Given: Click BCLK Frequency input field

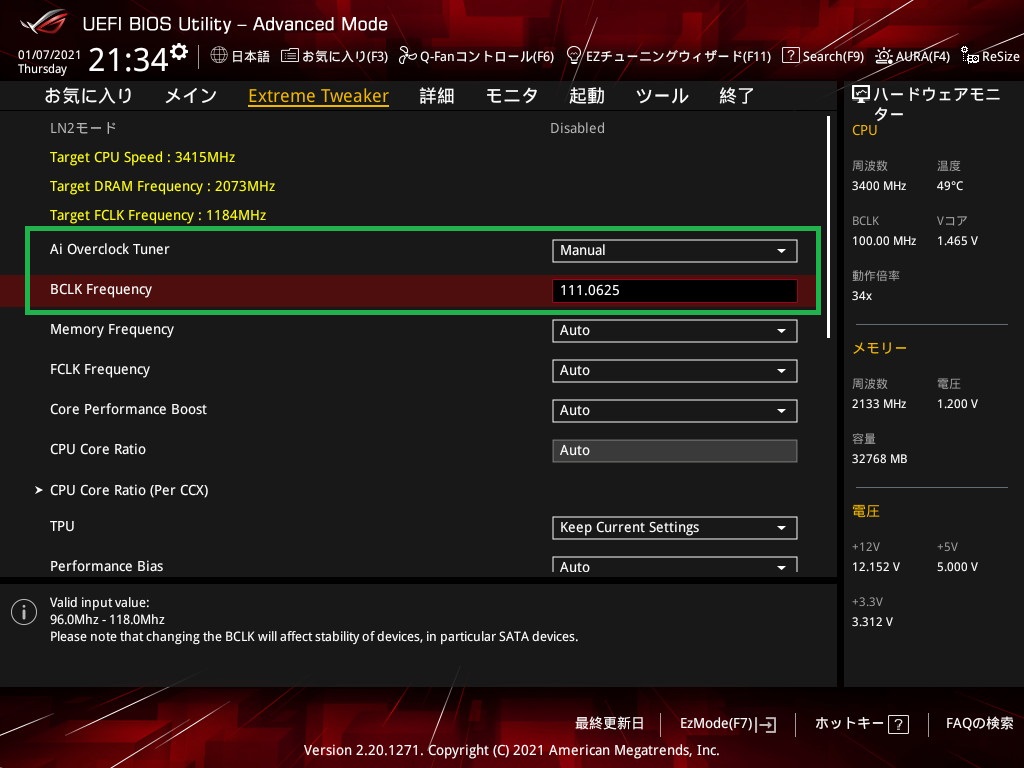Looking at the screenshot, I should pyautogui.click(x=675, y=291).
